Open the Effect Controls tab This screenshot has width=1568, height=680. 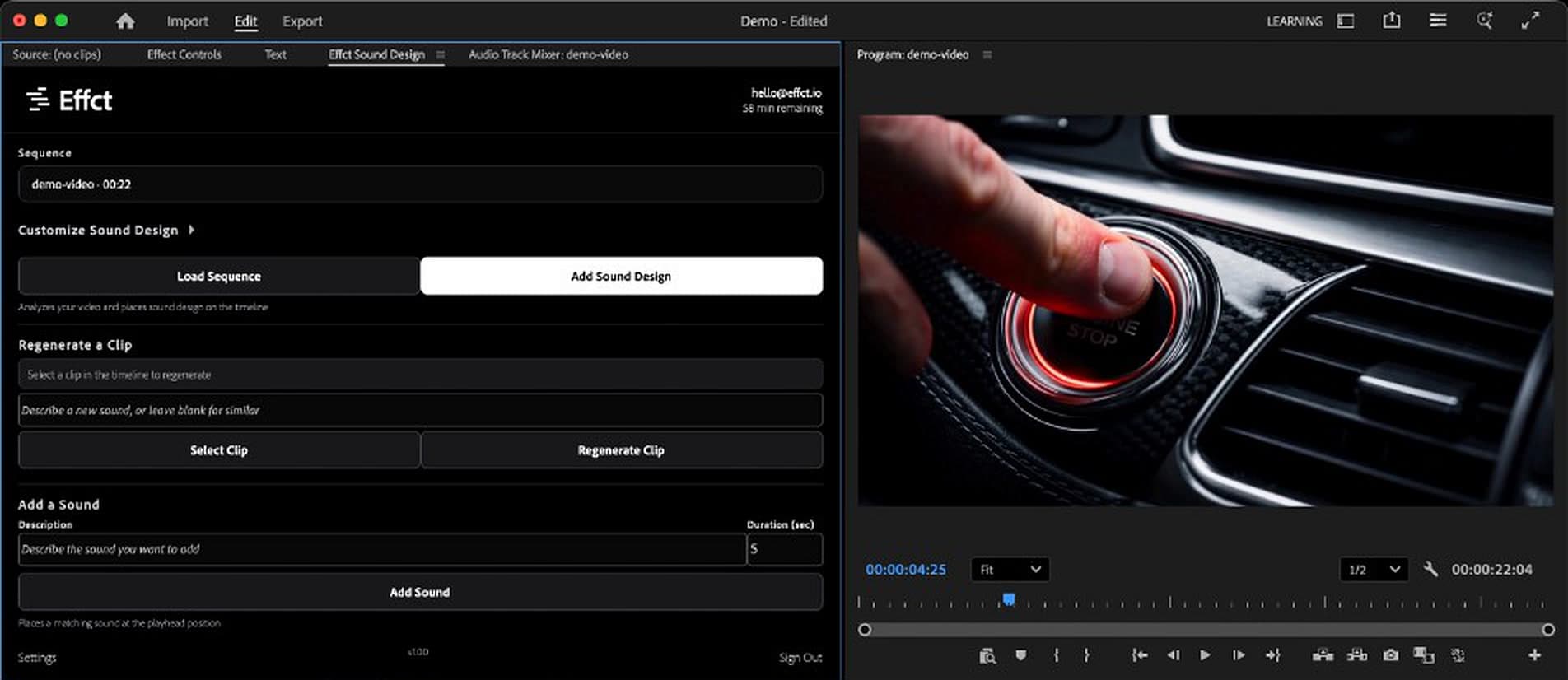tap(184, 54)
